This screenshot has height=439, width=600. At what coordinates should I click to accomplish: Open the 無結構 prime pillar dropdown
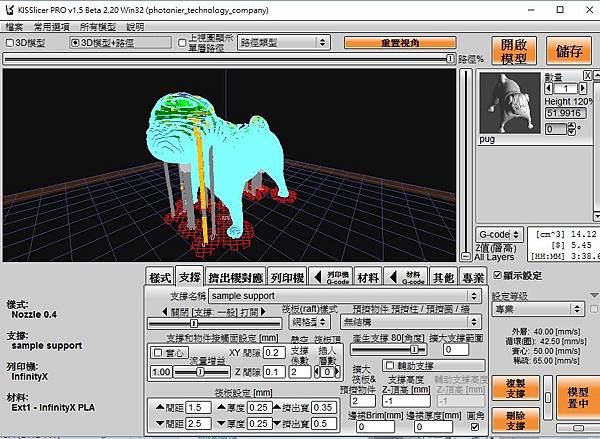coord(411,322)
